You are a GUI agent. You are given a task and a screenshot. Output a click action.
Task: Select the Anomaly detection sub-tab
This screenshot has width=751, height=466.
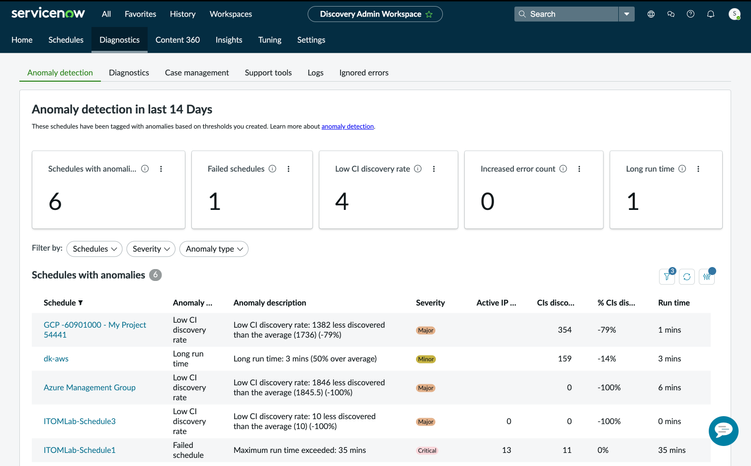pos(60,73)
